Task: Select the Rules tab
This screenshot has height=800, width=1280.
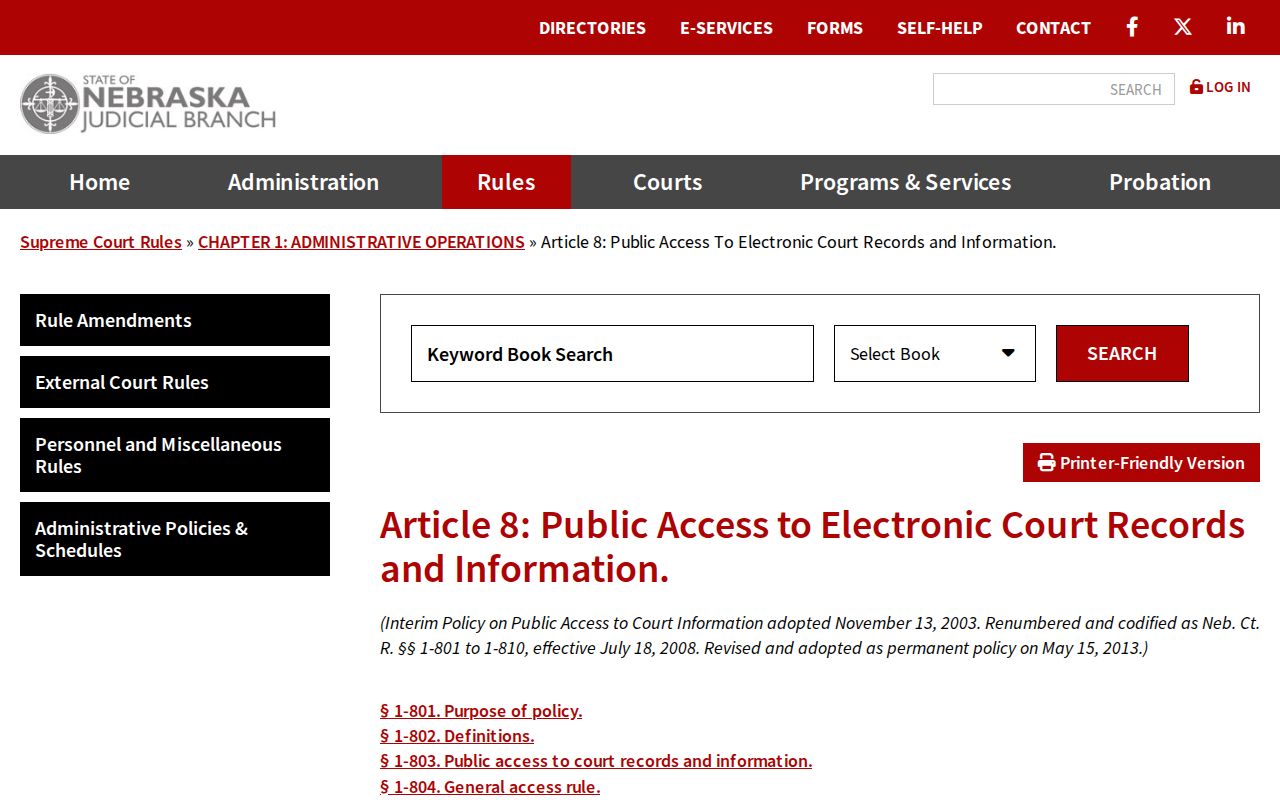Action: [x=506, y=182]
